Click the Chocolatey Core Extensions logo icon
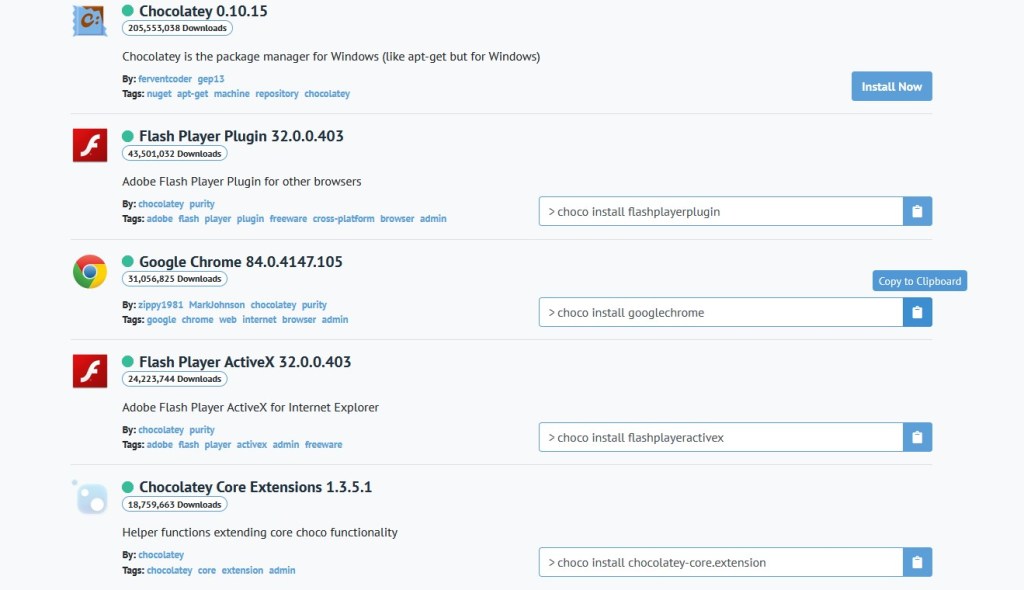Screen dimensions: 1024x590 90,497
